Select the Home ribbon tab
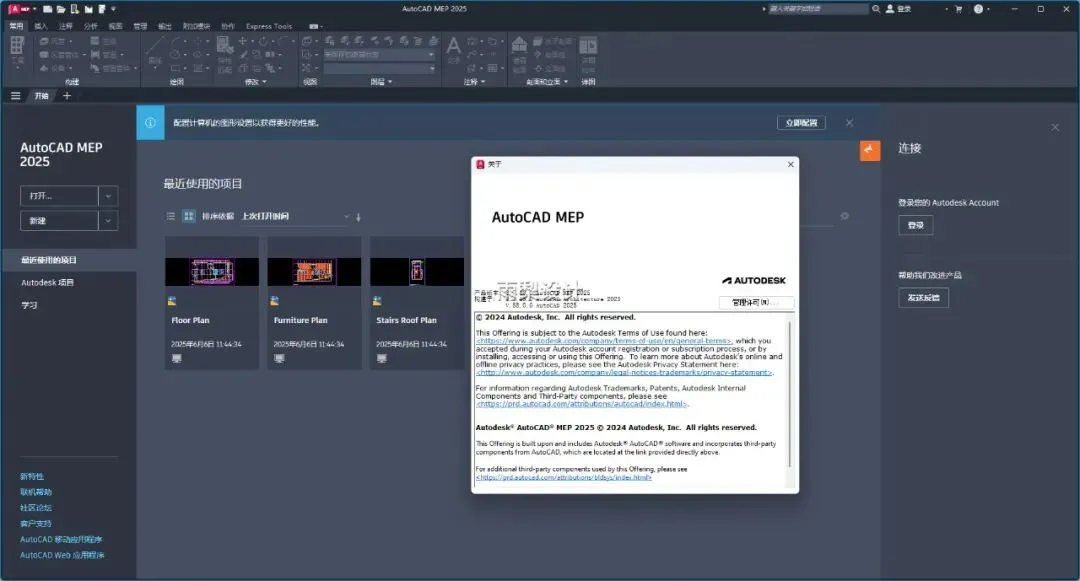The image size is (1080, 581). point(16,26)
